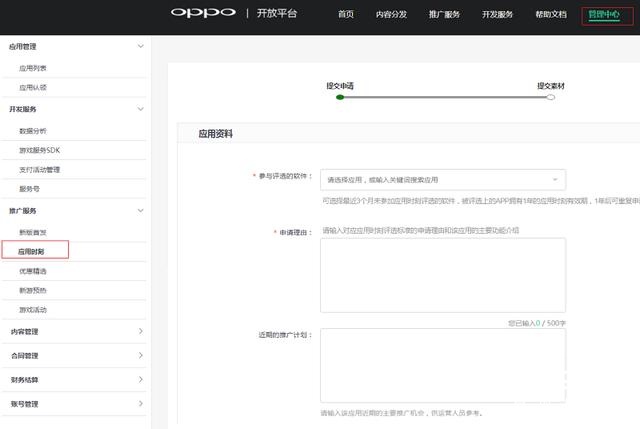Collapse the 推广服务 sidebar section chevron

tap(140, 211)
